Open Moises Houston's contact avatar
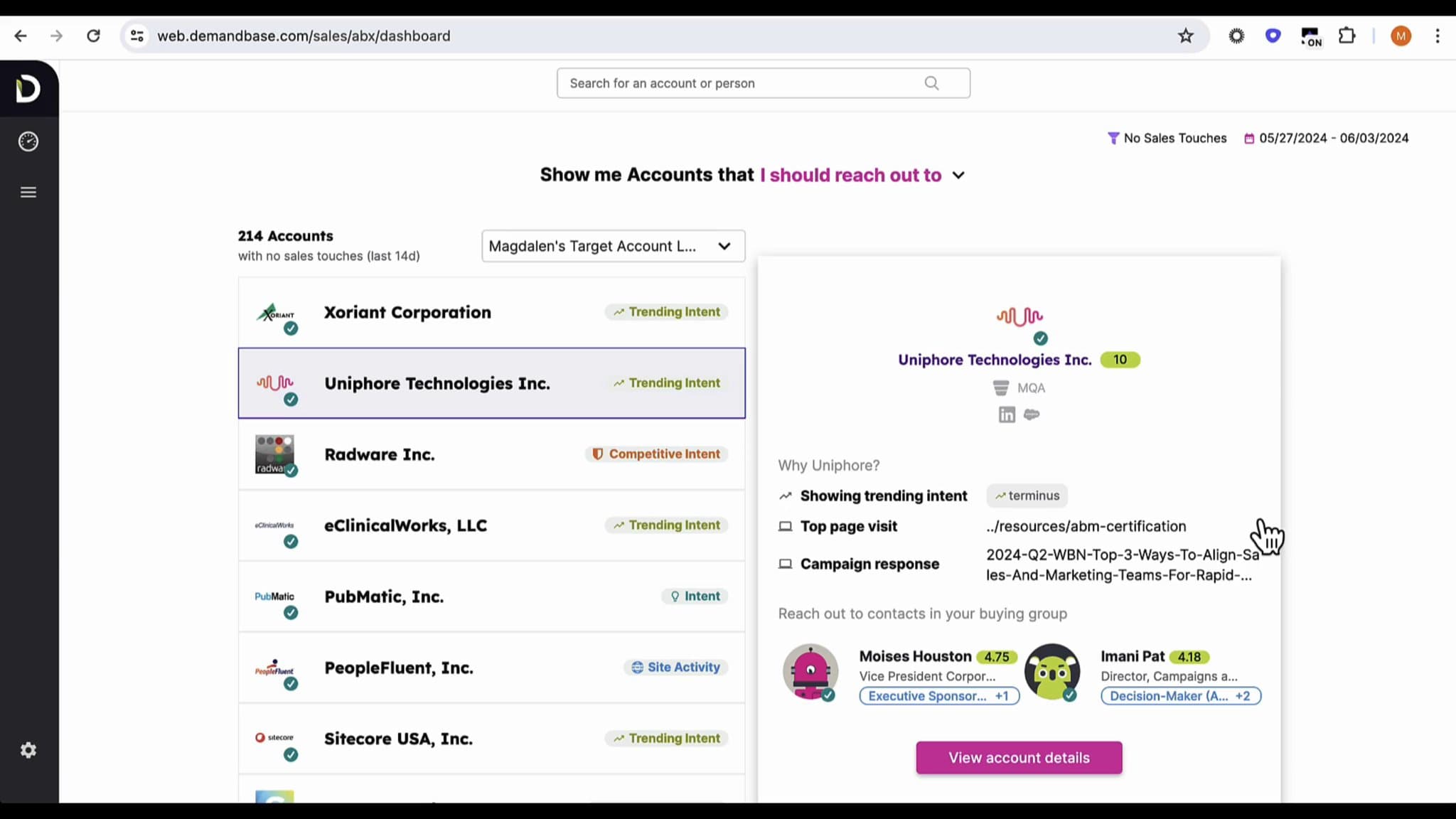 pyautogui.click(x=810, y=672)
